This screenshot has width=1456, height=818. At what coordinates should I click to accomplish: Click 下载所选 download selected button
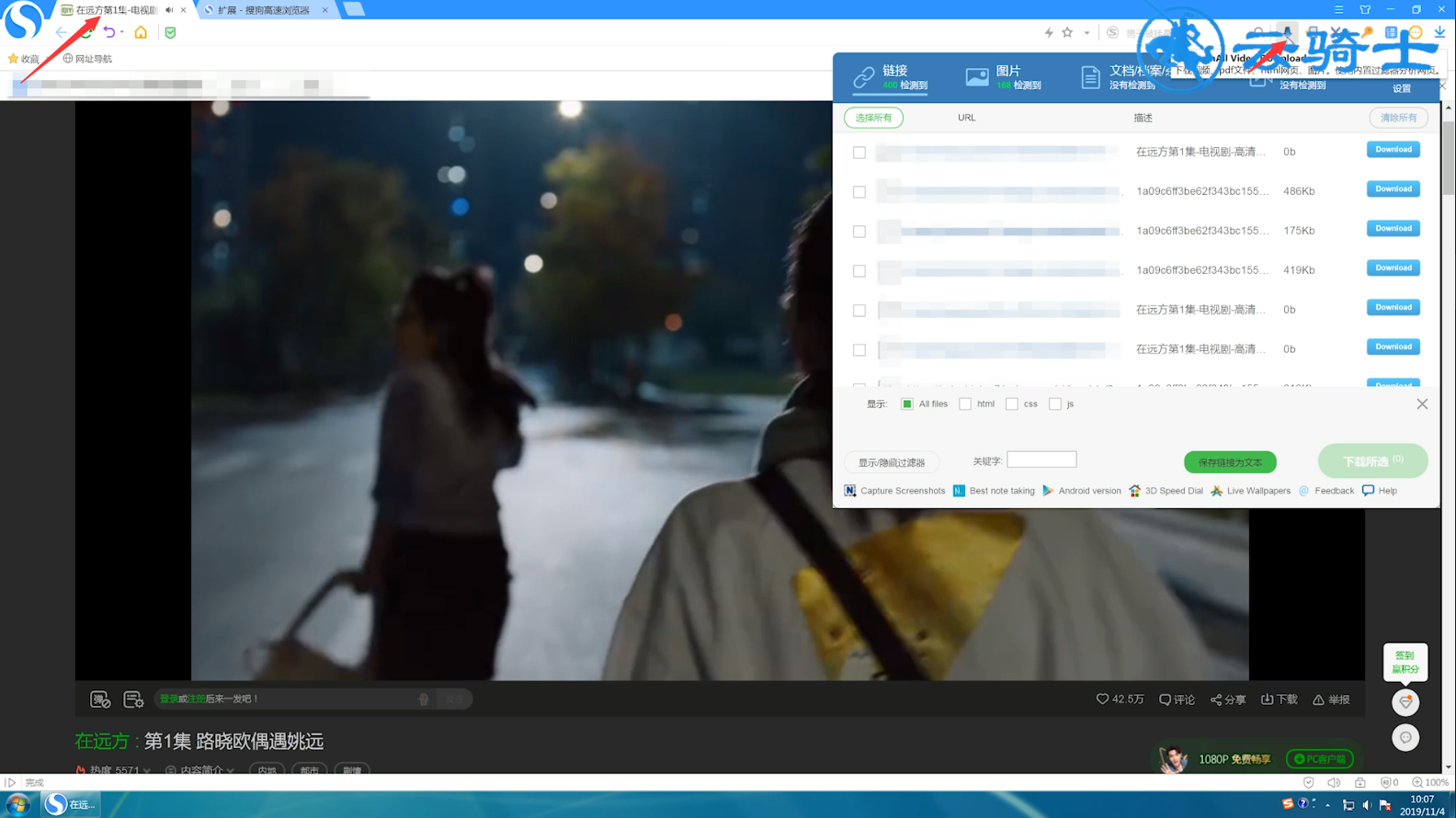[x=1372, y=461]
